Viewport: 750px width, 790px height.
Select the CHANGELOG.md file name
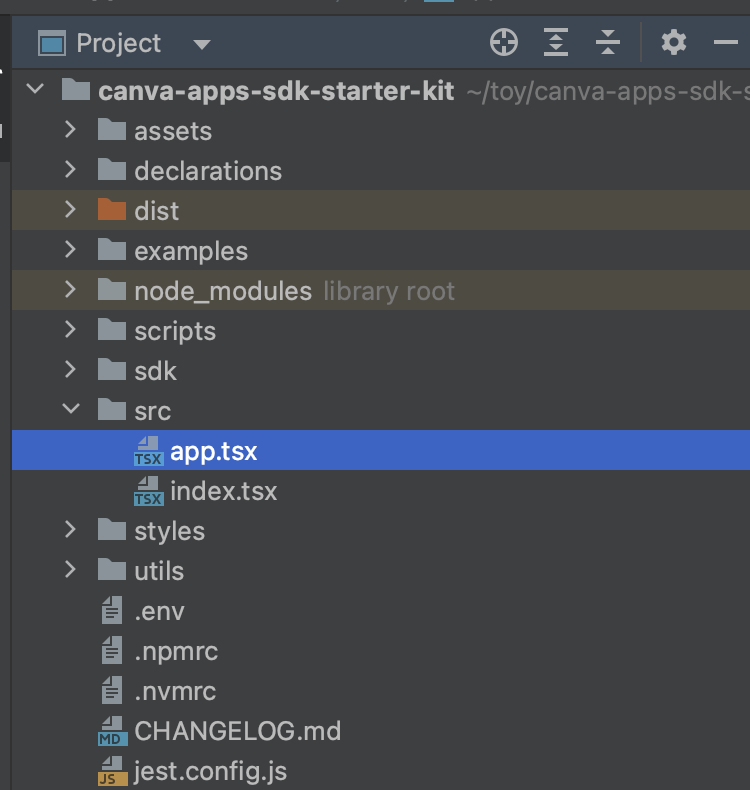click(x=238, y=731)
